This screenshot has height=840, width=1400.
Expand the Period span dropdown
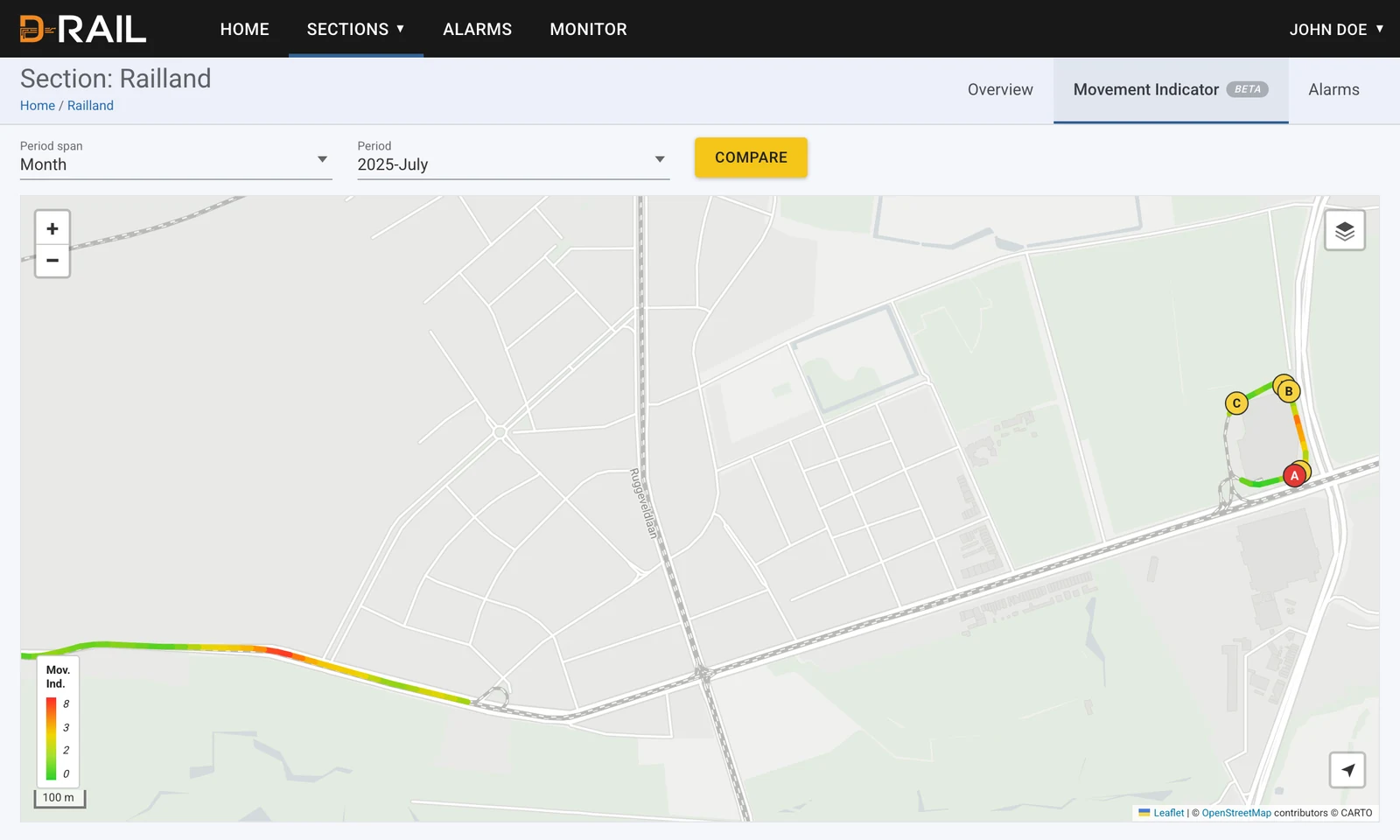click(x=176, y=158)
